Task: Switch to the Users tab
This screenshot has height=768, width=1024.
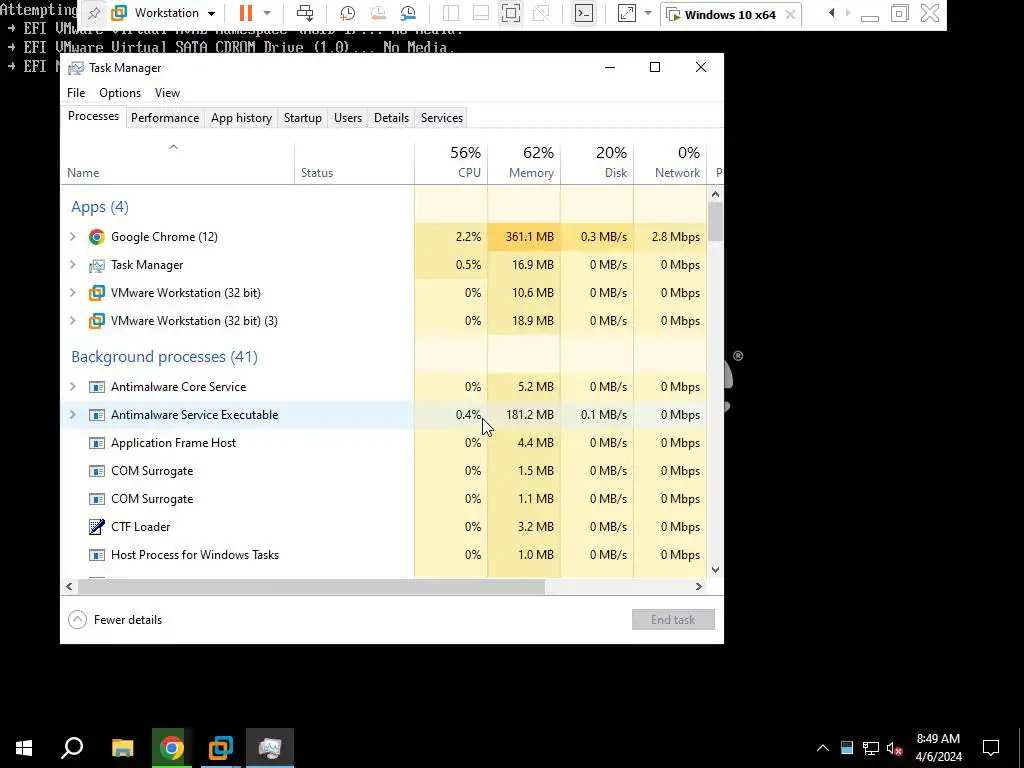Action: point(347,118)
